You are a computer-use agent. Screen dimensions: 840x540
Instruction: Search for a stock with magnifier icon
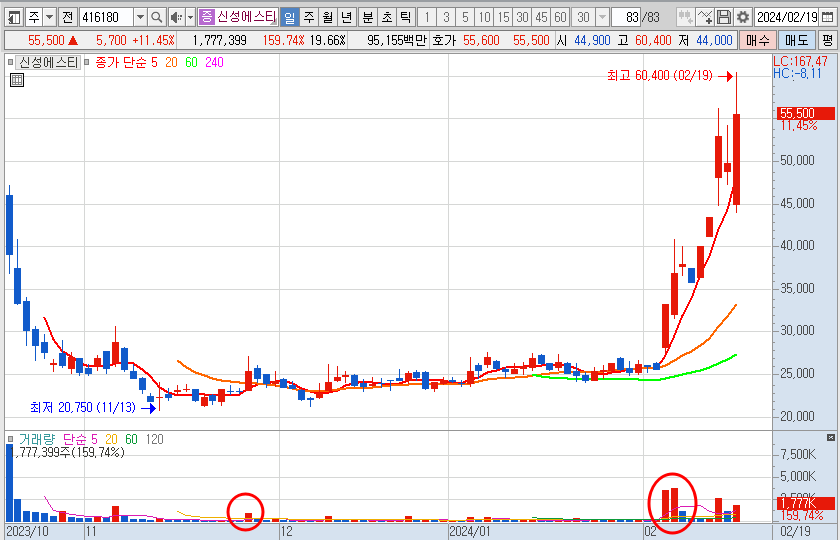tap(156, 18)
